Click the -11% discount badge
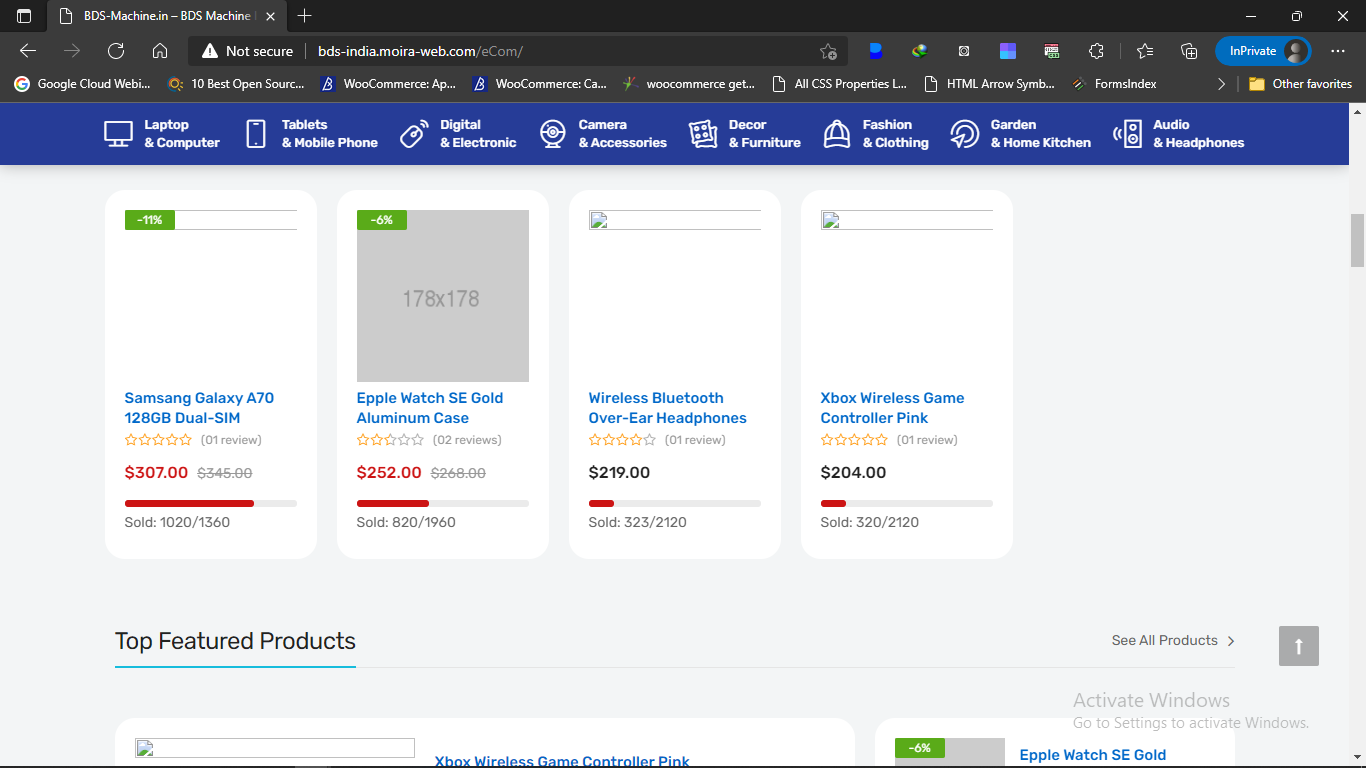Viewport: 1366px width, 768px height. click(x=150, y=220)
